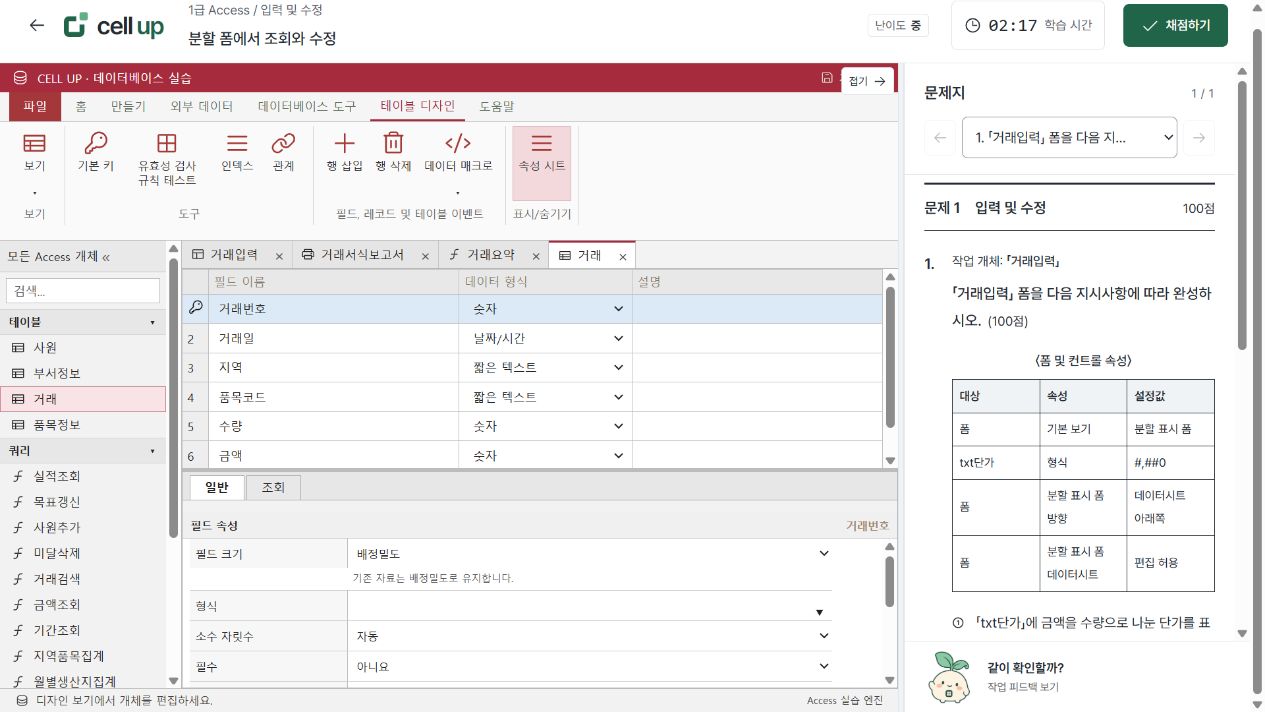This screenshot has height=712, width=1265.
Task: Open 같이 확인할까 feedback mascot
Action: [x=947, y=676]
